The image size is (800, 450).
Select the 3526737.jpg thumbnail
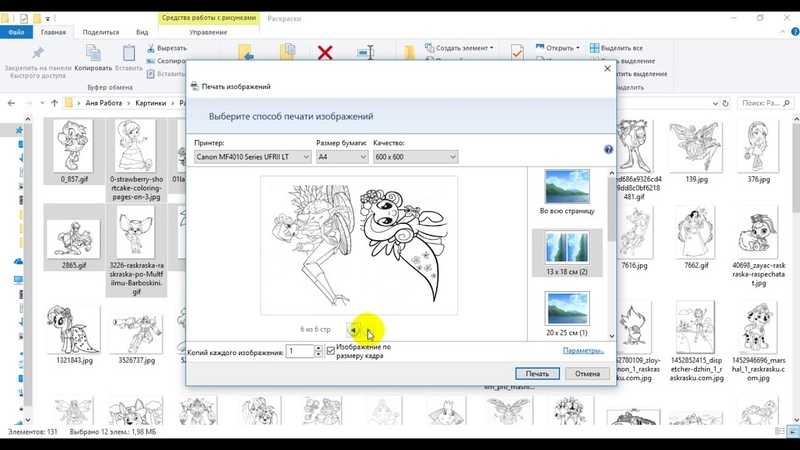point(136,334)
